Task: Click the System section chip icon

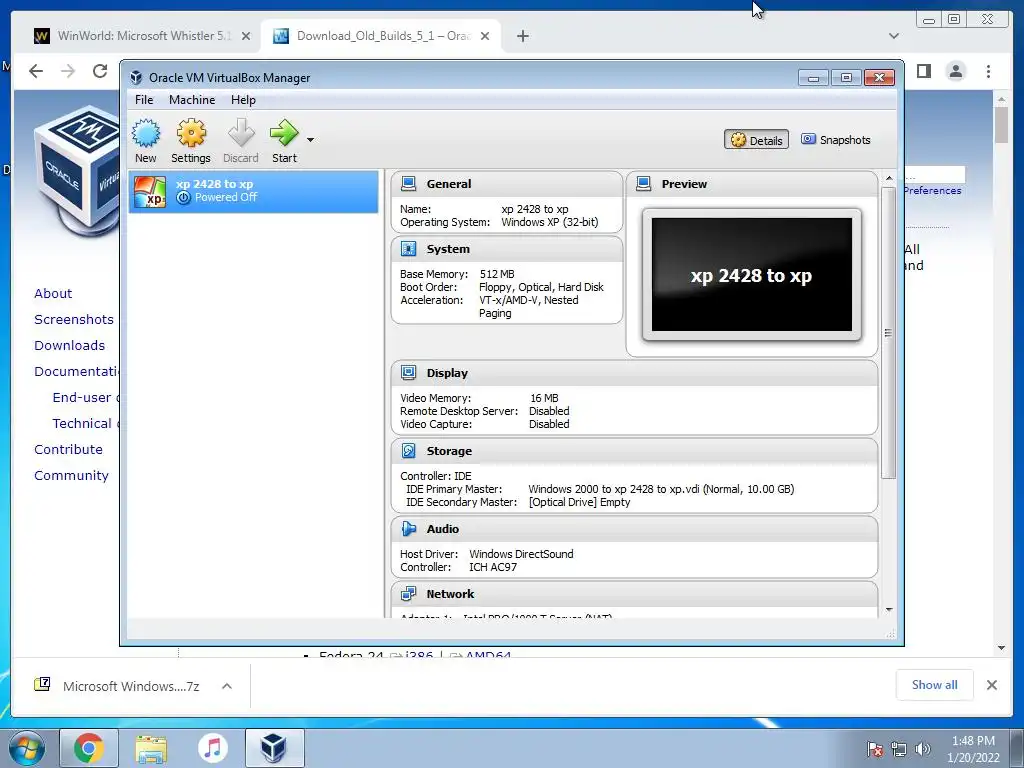Action: point(409,249)
